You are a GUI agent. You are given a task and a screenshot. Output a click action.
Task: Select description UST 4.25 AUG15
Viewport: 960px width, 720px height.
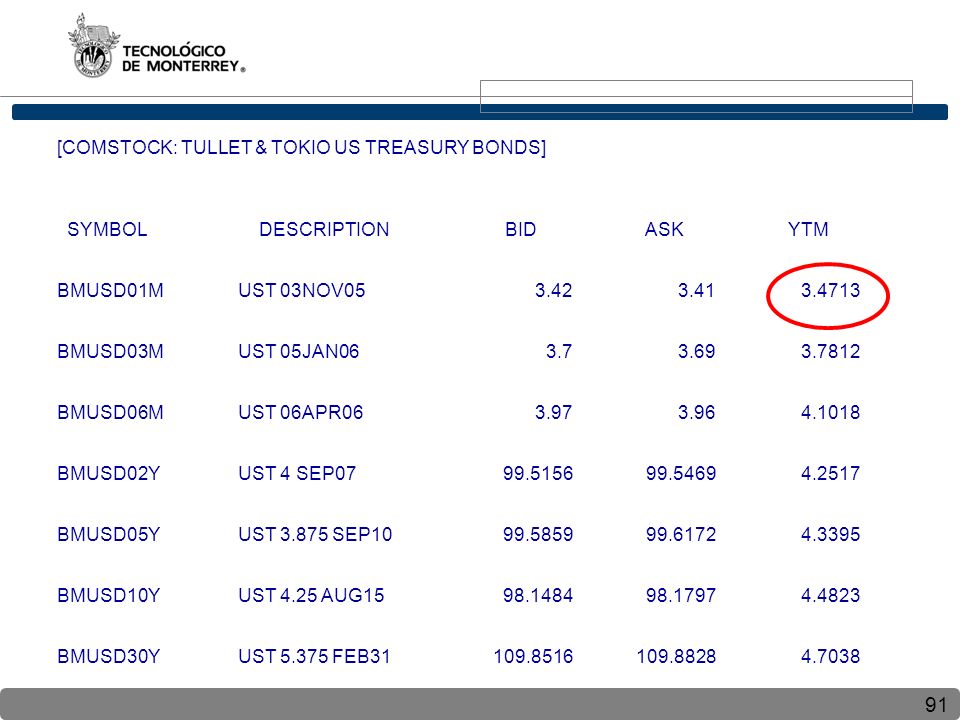tap(311, 595)
